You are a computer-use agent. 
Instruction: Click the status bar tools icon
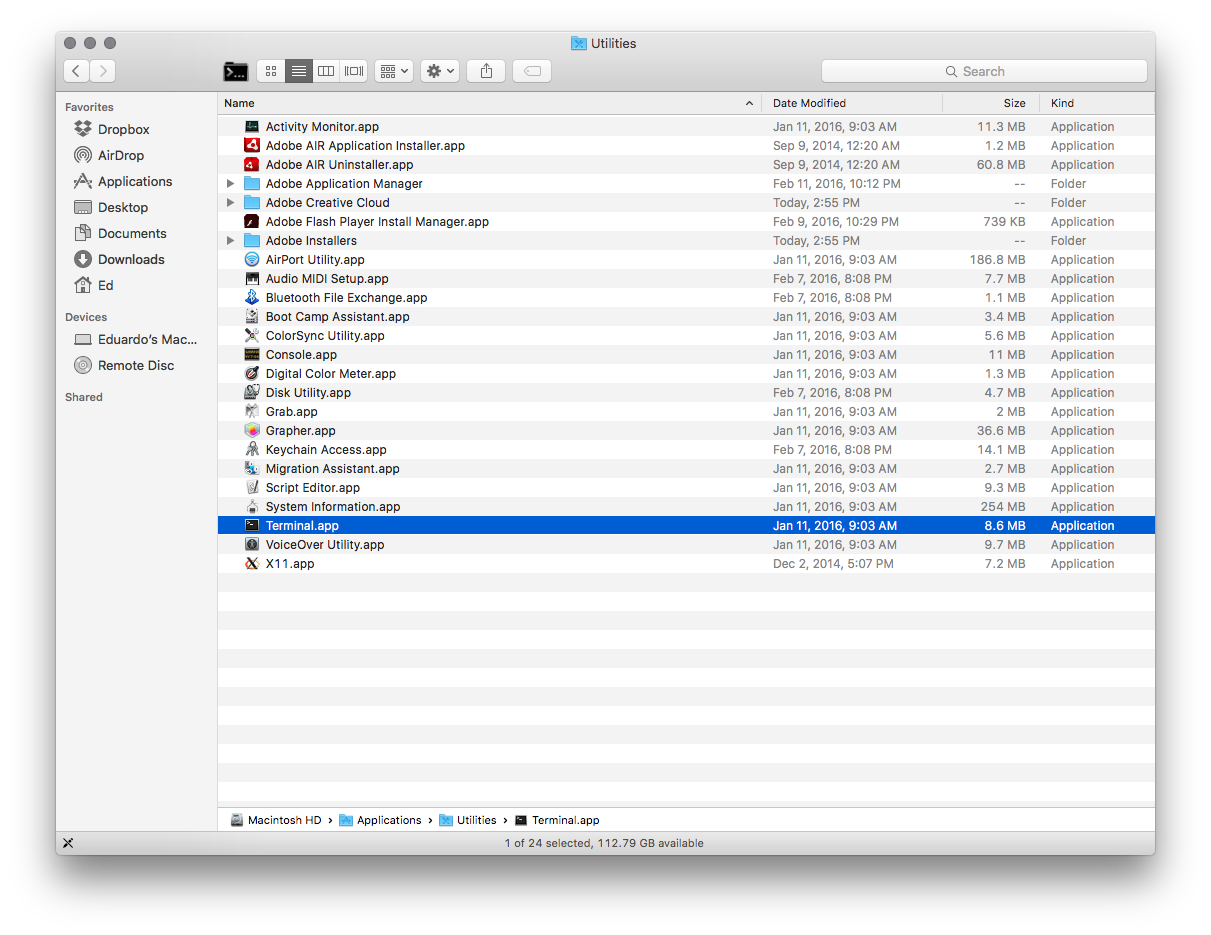pyautogui.click(x=68, y=843)
